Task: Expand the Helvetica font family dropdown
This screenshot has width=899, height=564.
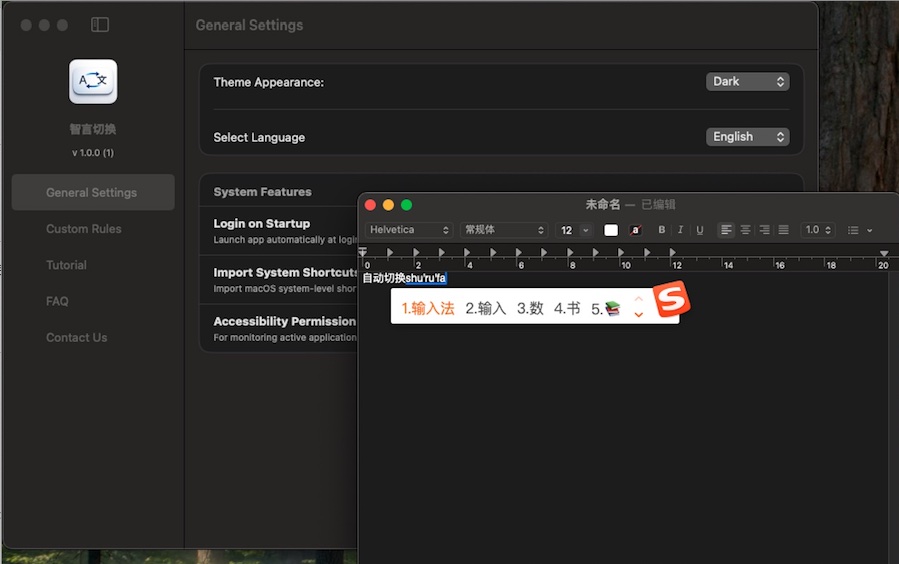Action: (x=410, y=230)
